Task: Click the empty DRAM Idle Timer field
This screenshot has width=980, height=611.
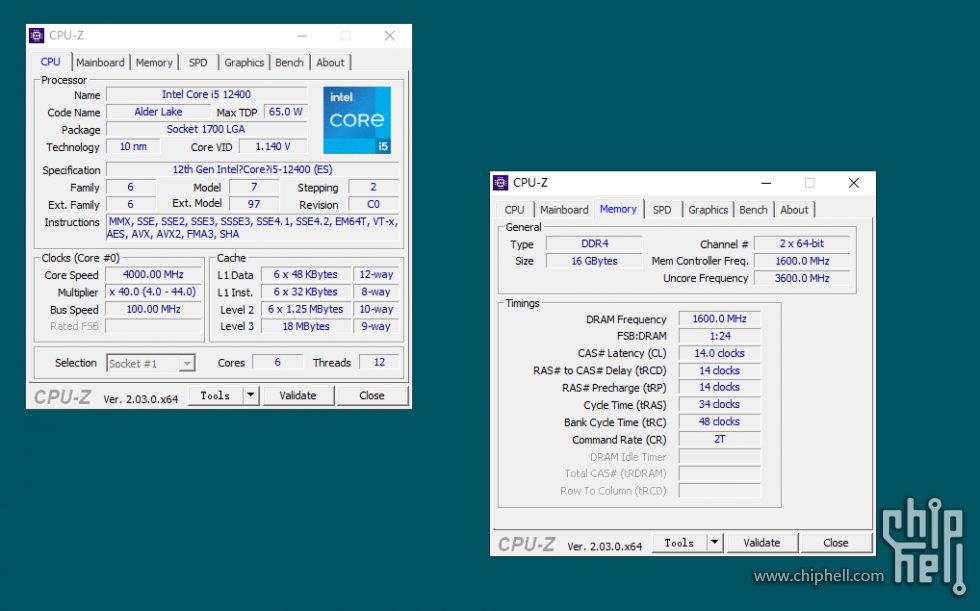Action: pyautogui.click(x=719, y=457)
